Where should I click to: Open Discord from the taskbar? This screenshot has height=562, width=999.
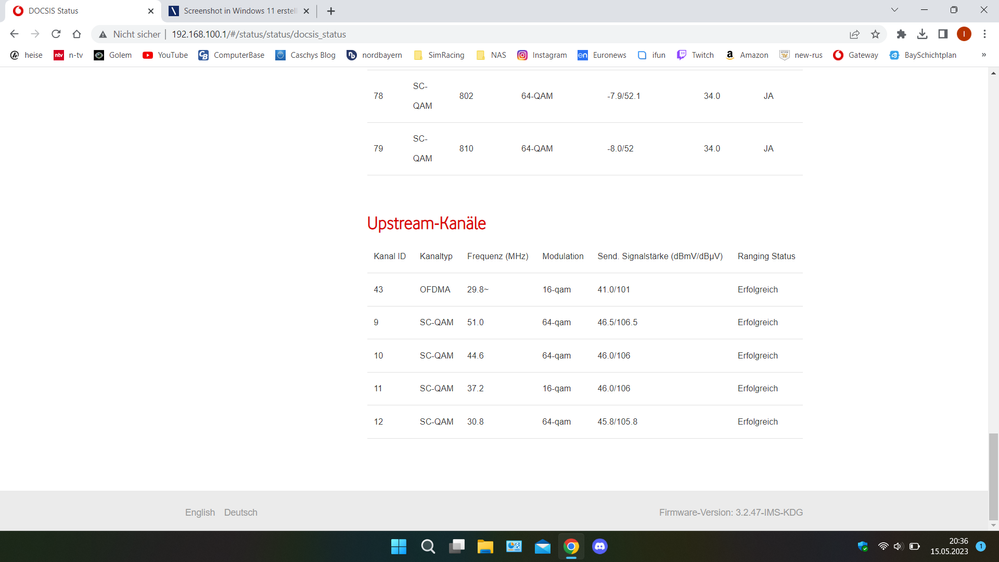[600, 547]
